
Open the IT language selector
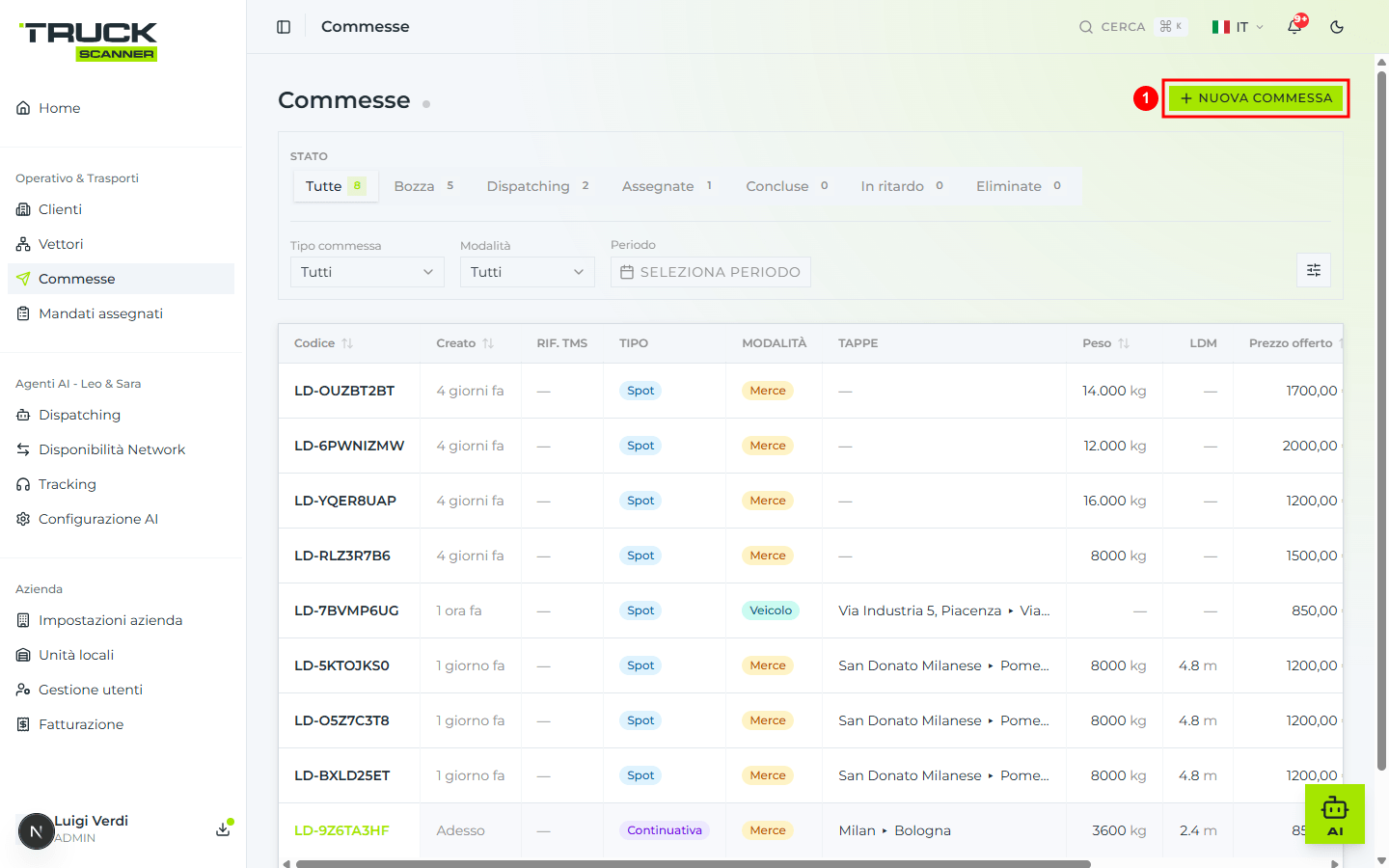click(1238, 27)
